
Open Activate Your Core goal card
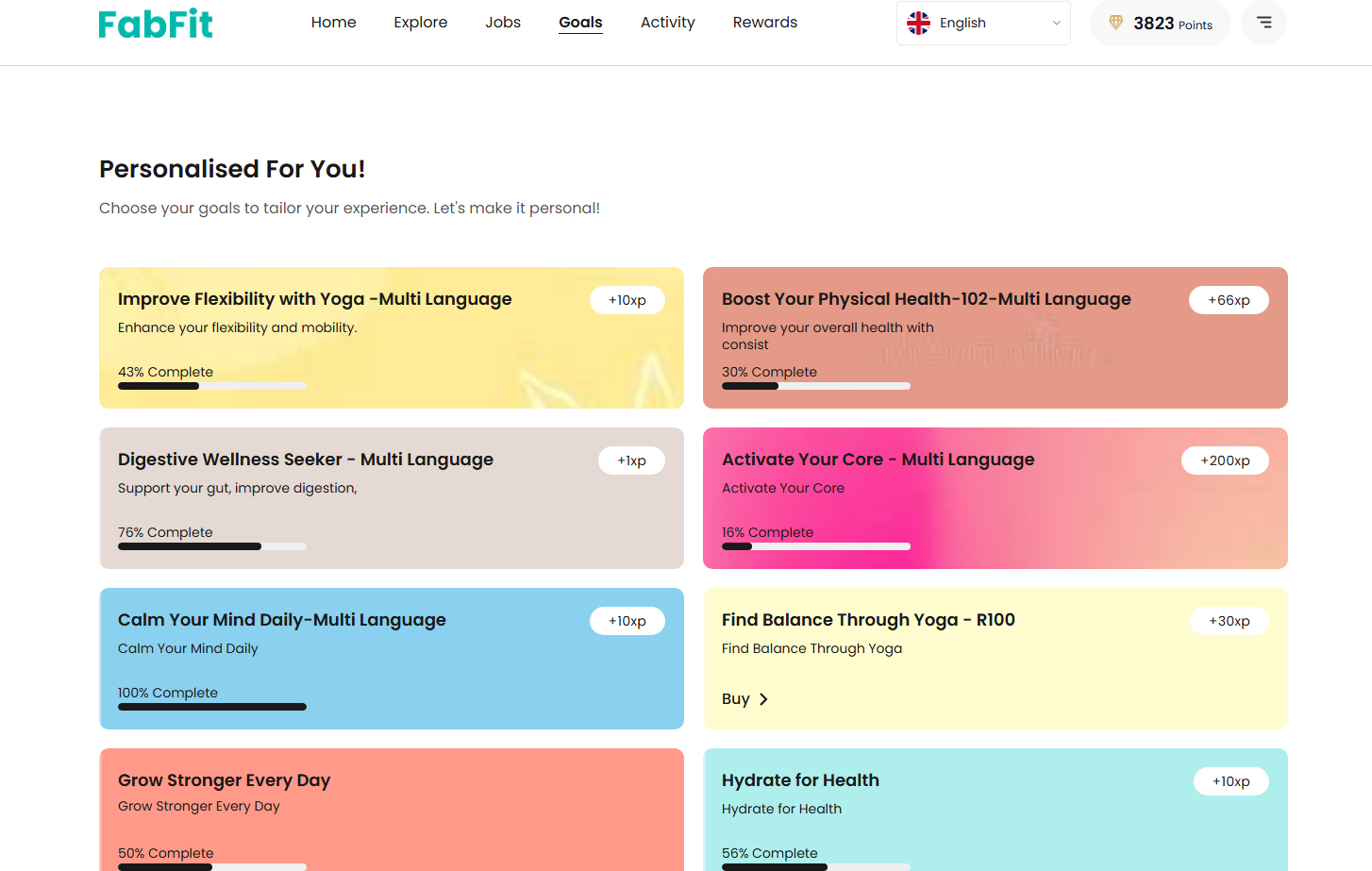point(878,460)
